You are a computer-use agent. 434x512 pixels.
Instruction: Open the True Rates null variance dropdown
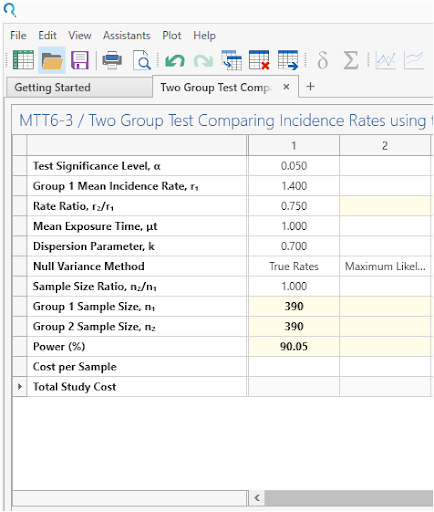[294, 266]
